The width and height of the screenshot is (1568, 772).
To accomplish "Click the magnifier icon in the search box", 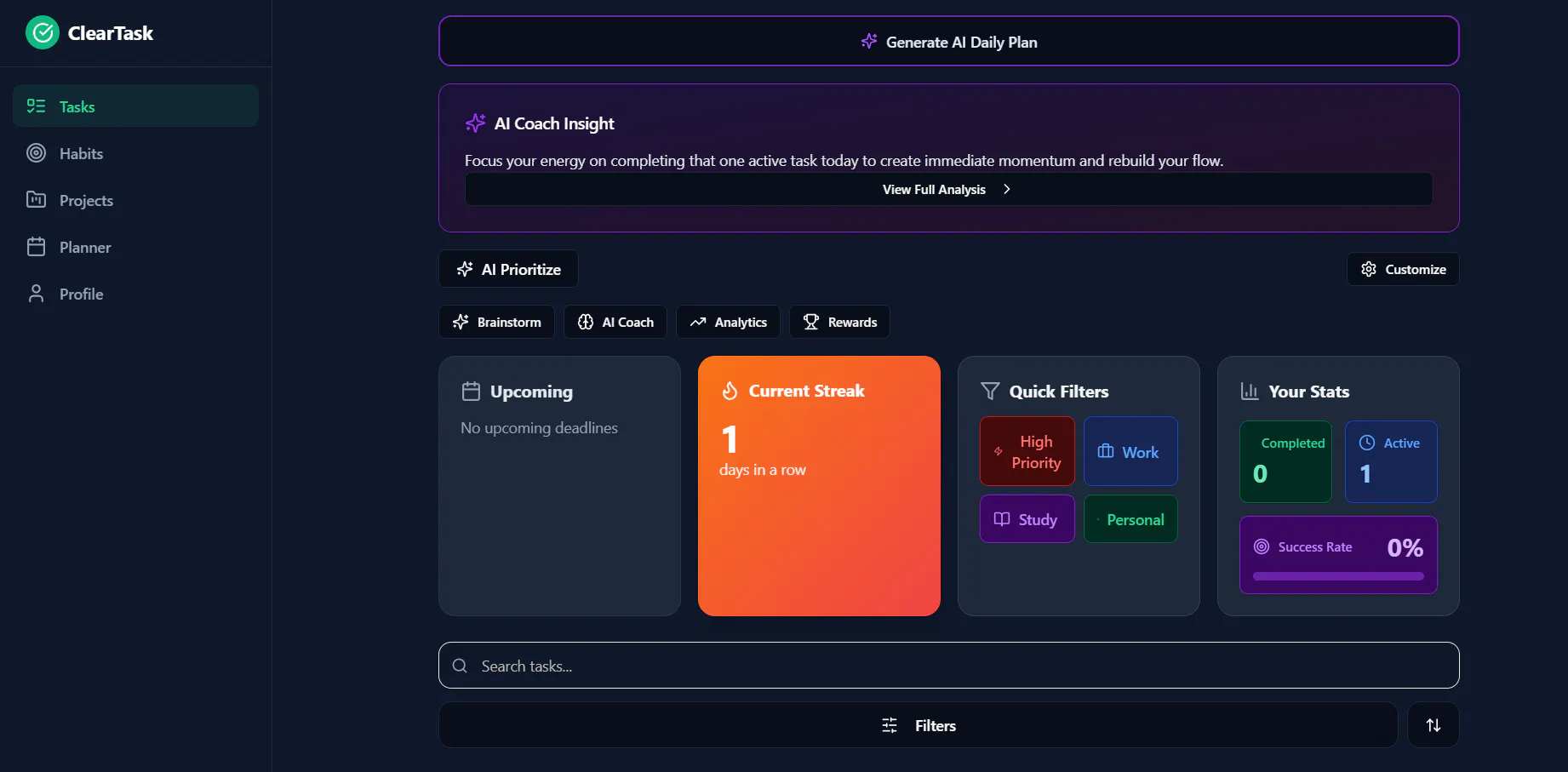I will [460, 666].
